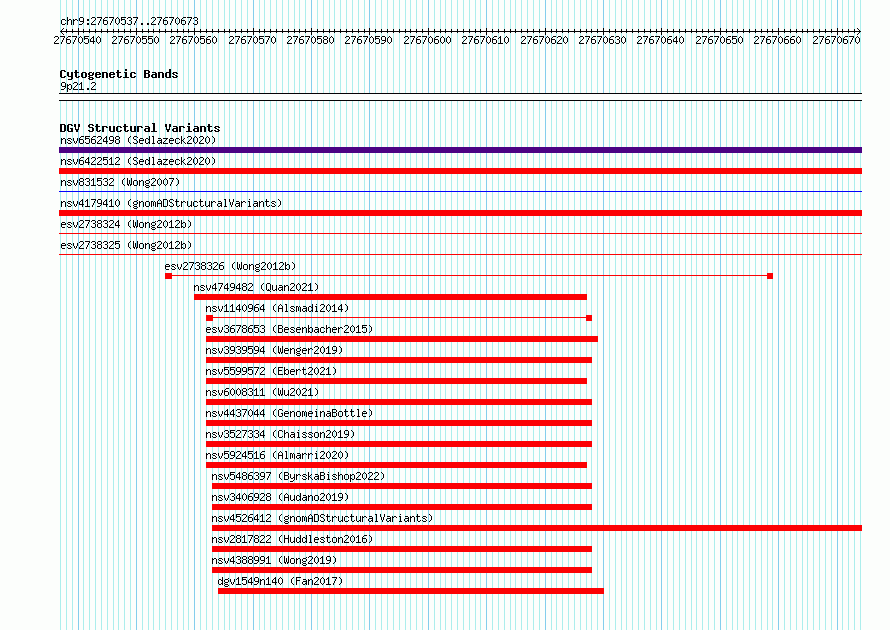Click right endpoint square of nsv1140964
The image size is (890, 630).
[x=589, y=318]
